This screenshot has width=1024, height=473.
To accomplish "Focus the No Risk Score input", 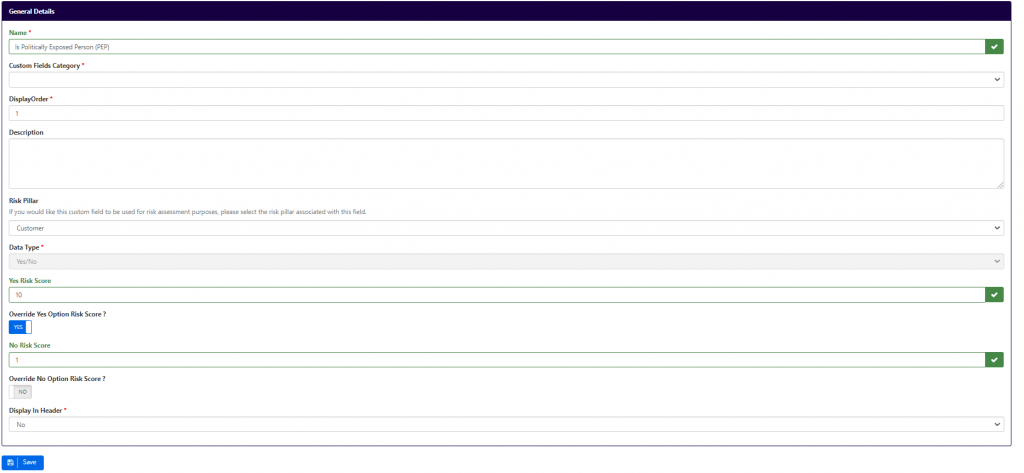I will (497, 359).
